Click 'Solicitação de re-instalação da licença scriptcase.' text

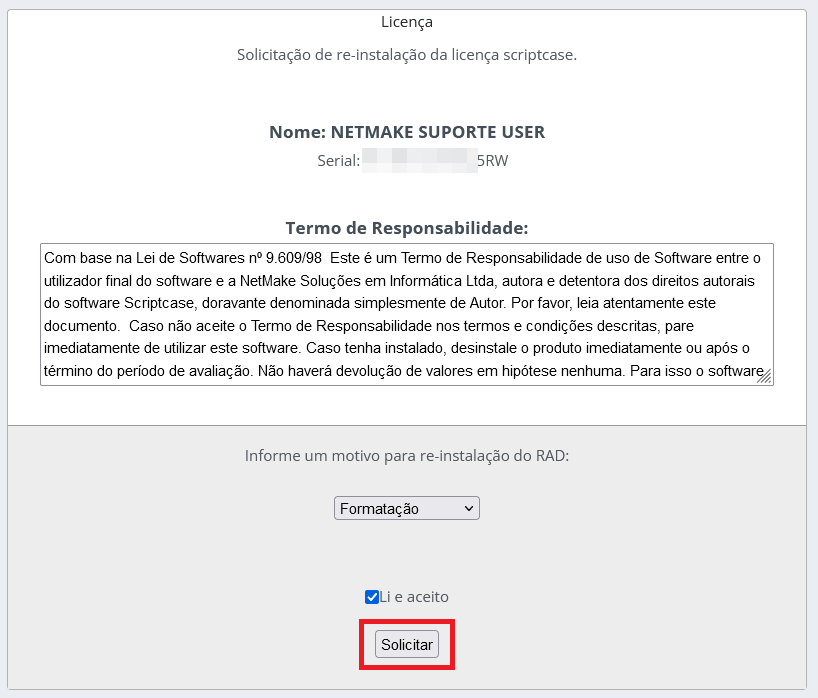(x=407, y=55)
